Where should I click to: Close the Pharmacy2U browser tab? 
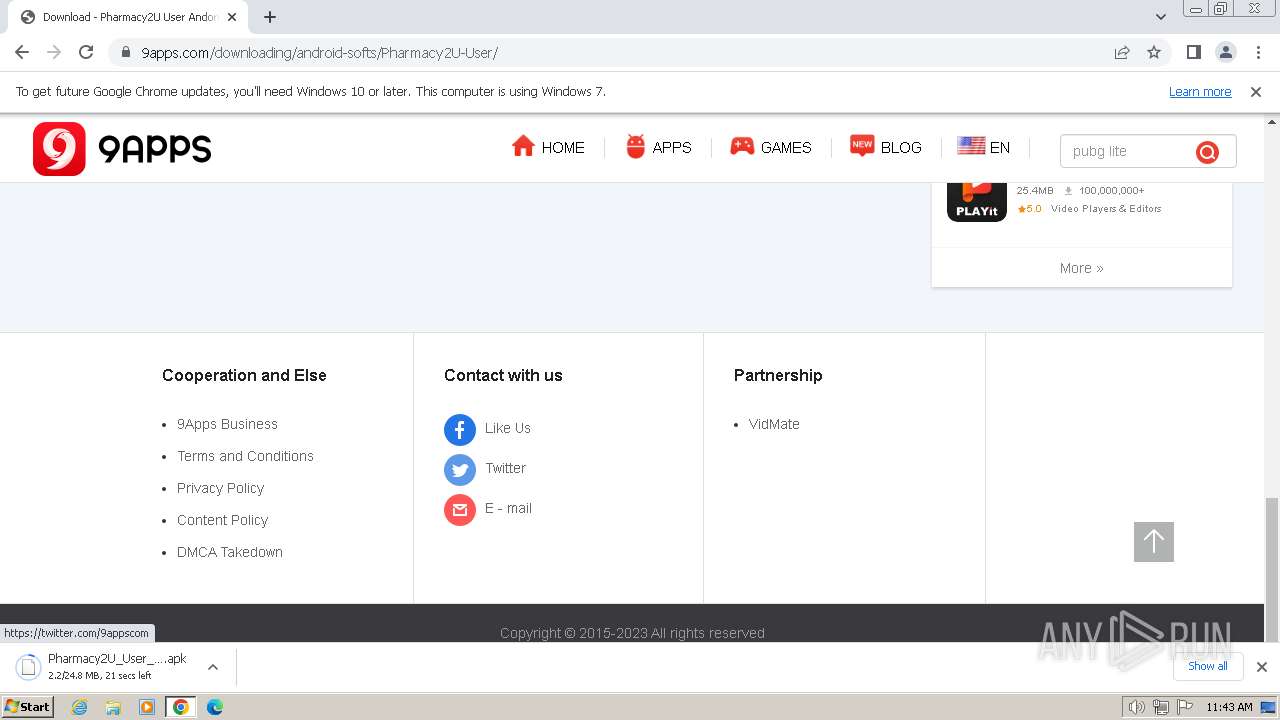click(x=232, y=17)
